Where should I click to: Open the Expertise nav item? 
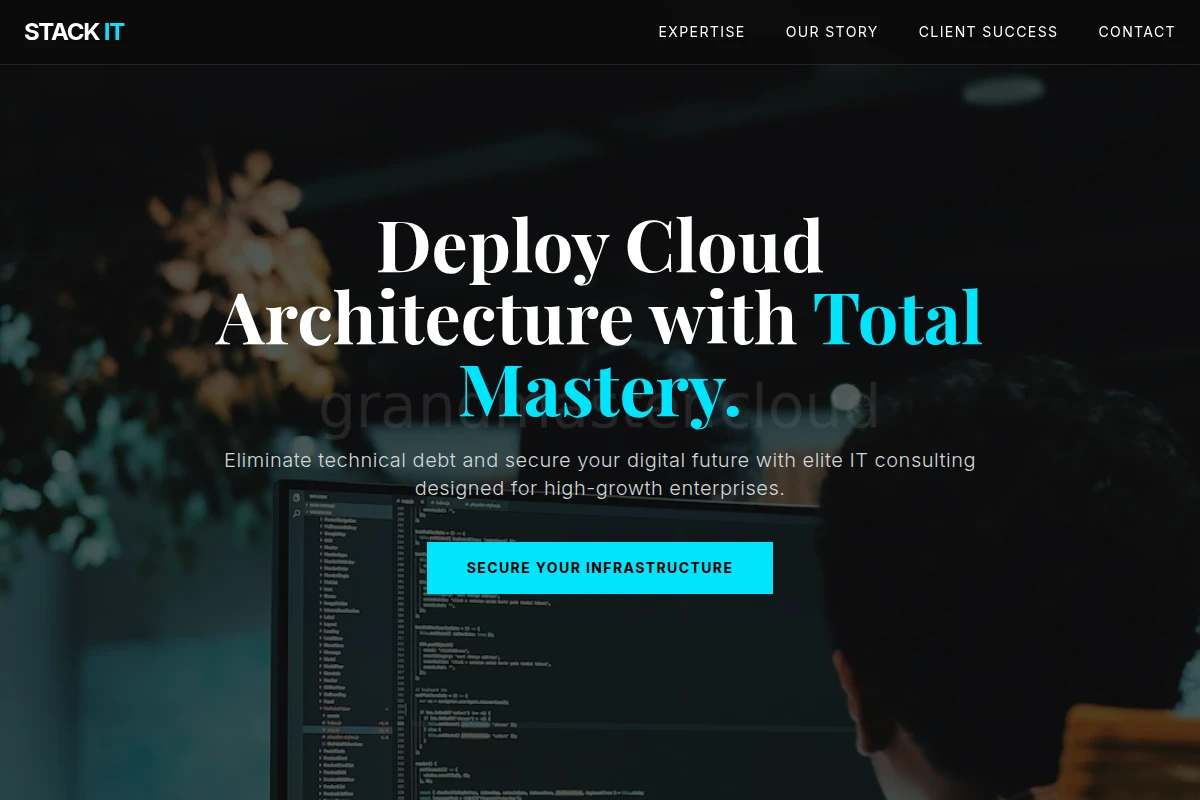pos(701,32)
